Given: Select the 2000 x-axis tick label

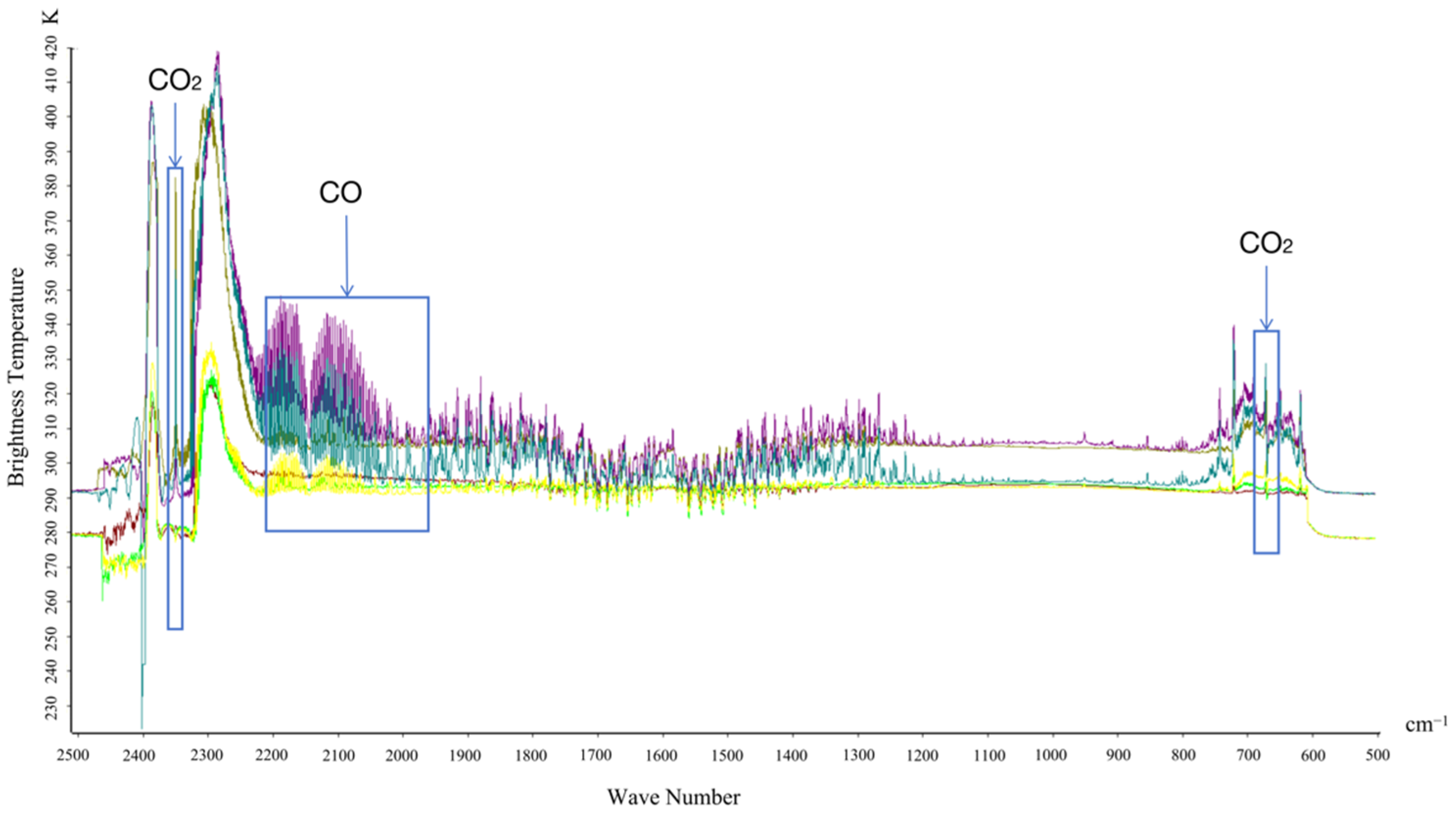Looking at the screenshot, I should pyautogui.click(x=403, y=755).
